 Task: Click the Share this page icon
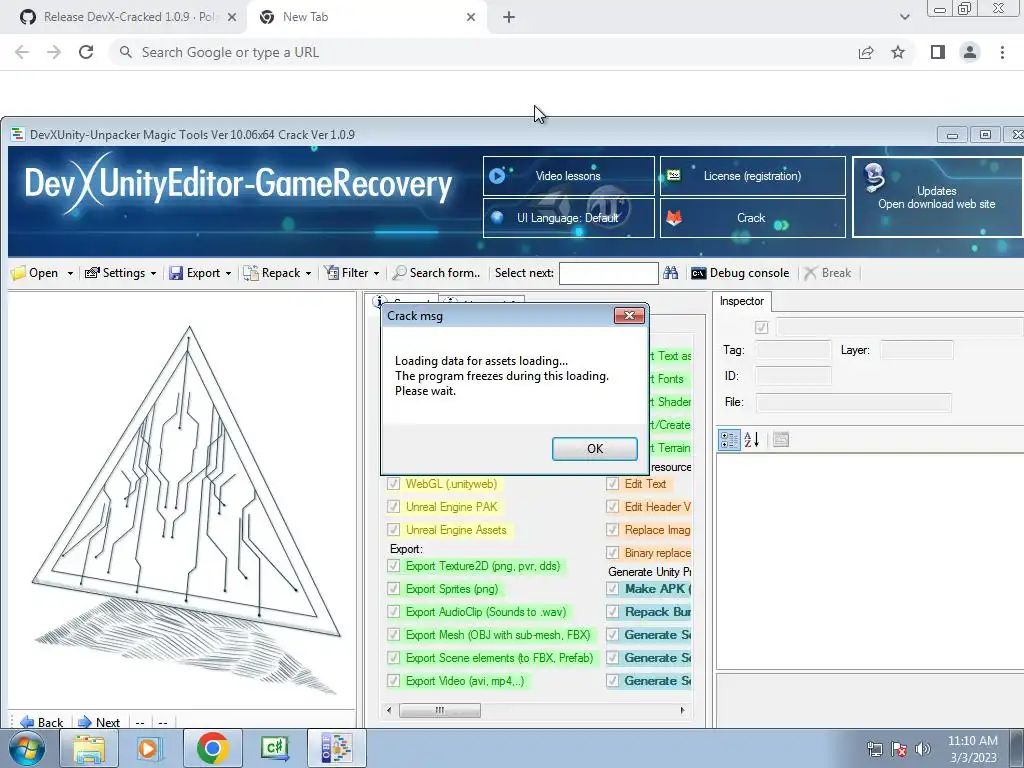[x=866, y=52]
